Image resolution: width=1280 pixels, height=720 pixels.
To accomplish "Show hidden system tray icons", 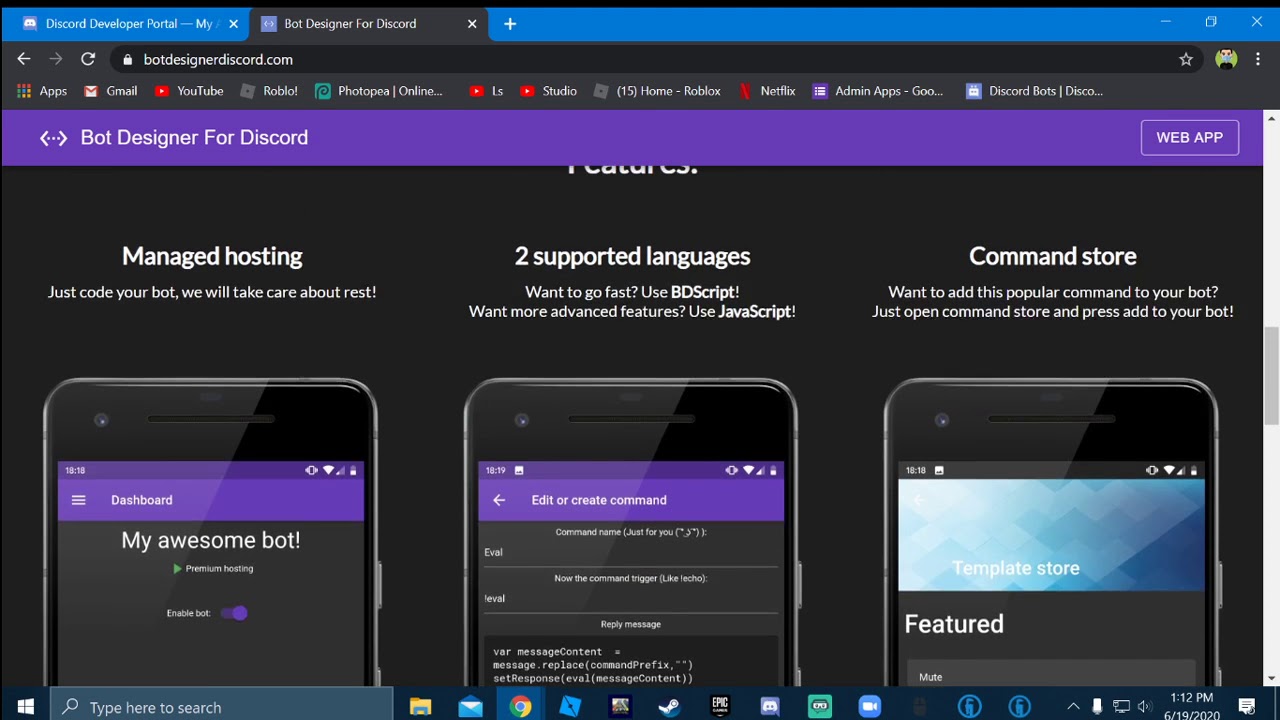I will [x=1073, y=707].
